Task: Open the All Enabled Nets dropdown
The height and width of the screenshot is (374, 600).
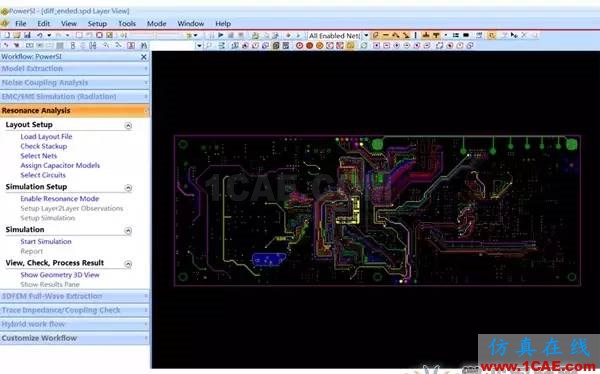Action: tap(366, 35)
